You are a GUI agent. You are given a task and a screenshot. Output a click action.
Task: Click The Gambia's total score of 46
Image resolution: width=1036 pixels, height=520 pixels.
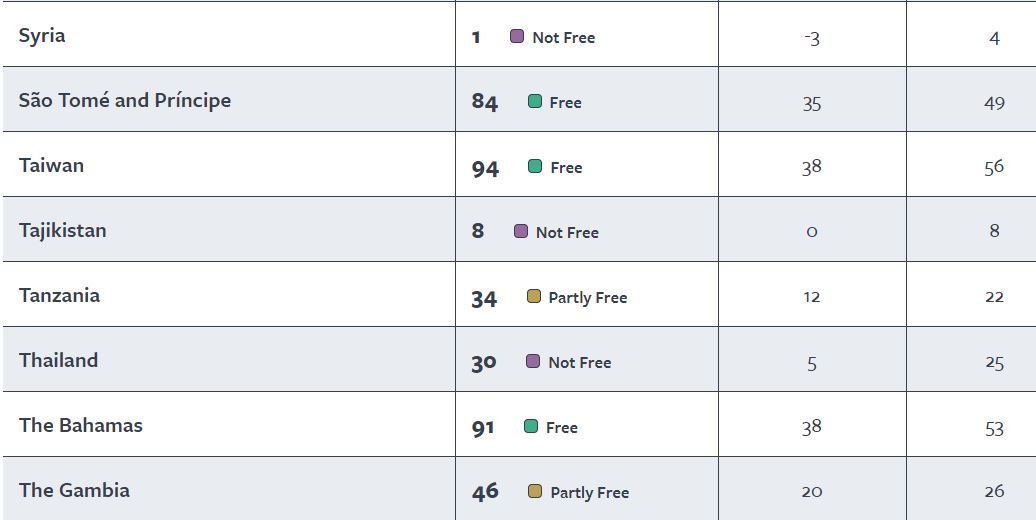tap(485, 492)
